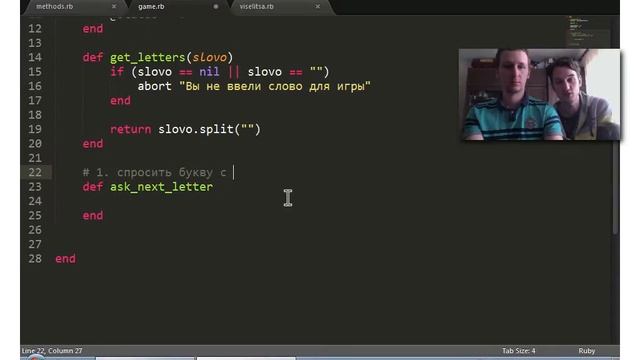Click the end keyword on line 25
The width and height of the screenshot is (640, 360).
tap(93, 216)
